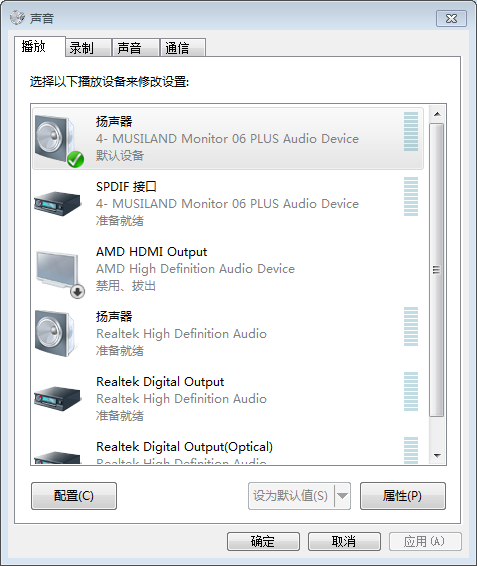
Task: Click the 应用(A) apply button
Action: pyautogui.click(x=425, y=541)
